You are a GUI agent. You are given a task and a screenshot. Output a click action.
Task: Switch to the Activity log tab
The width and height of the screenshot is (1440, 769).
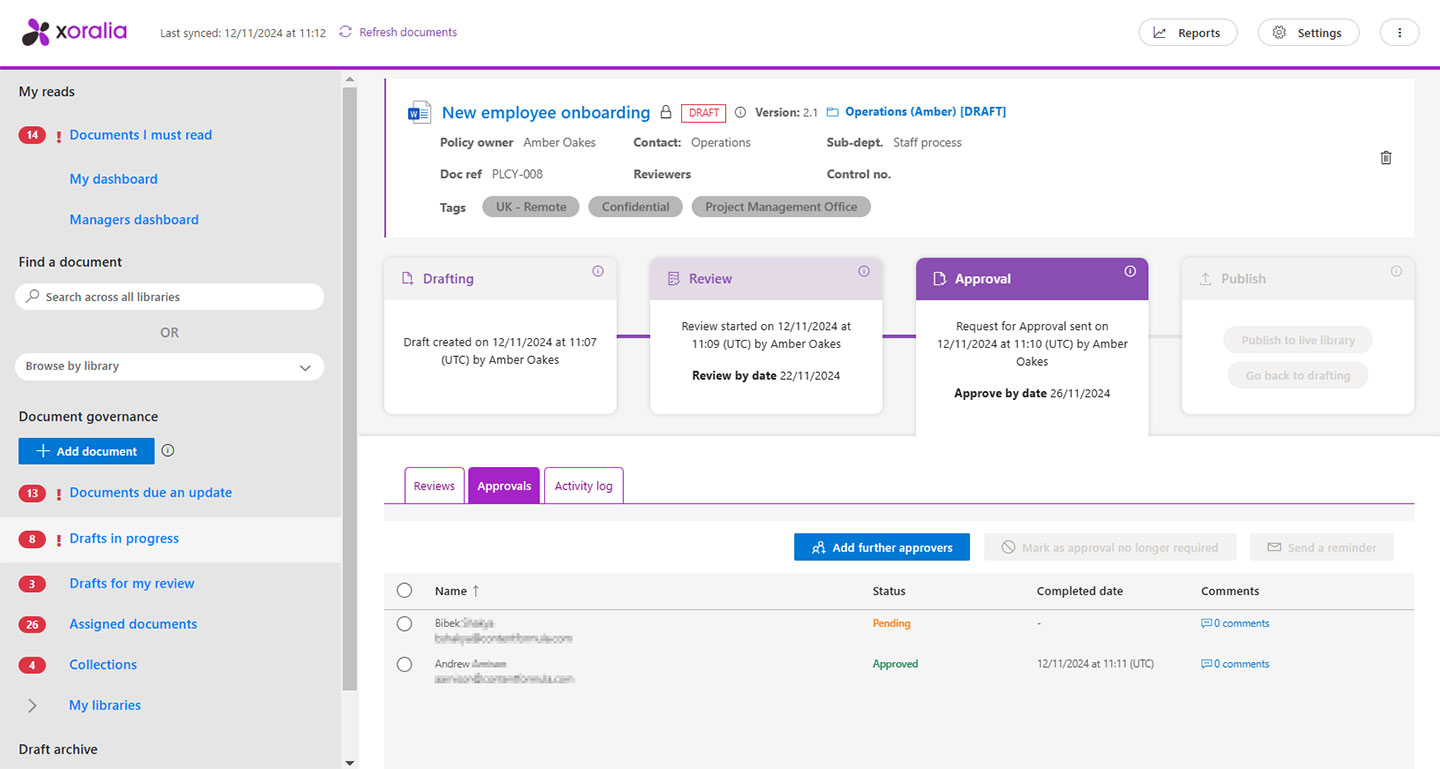583,486
